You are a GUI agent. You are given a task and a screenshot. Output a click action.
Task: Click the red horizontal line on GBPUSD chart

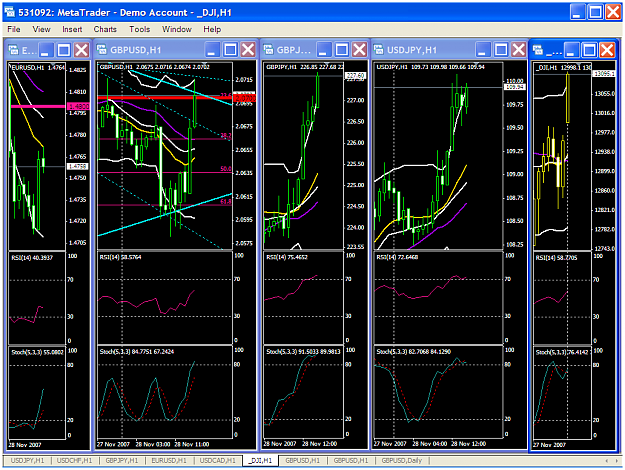point(165,97)
